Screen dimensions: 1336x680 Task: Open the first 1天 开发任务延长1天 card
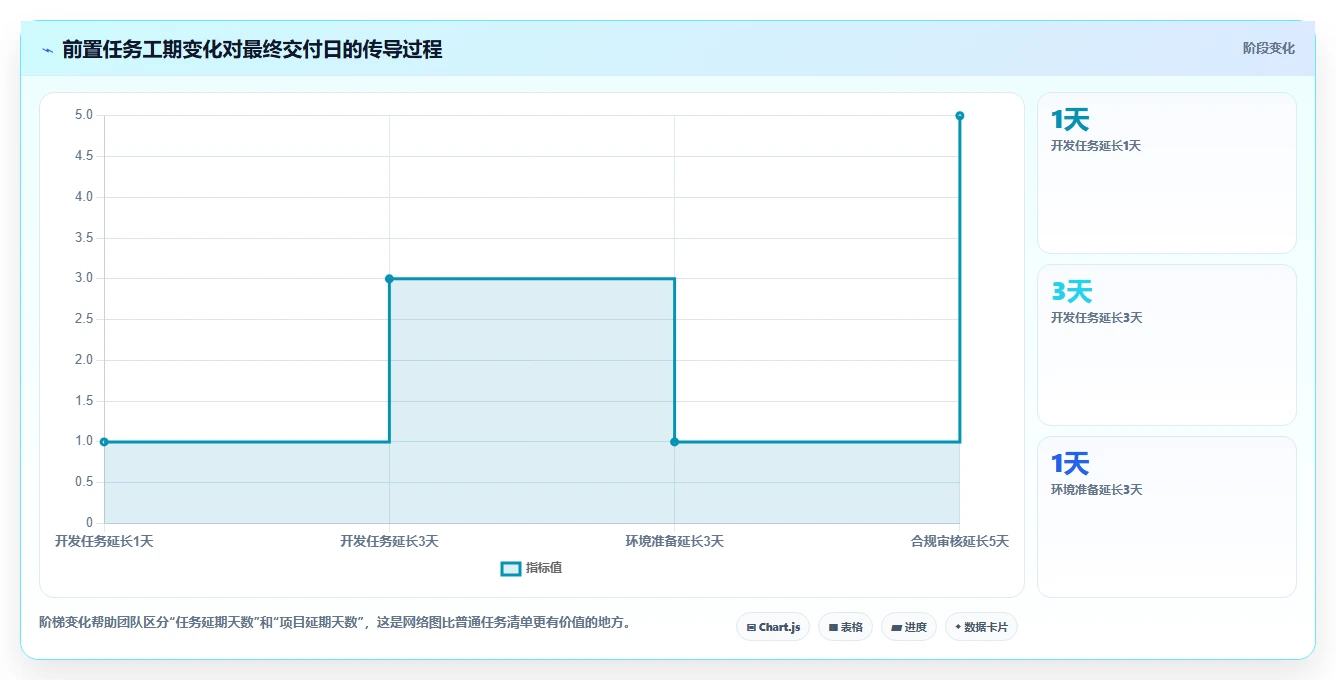pos(1167,173)
